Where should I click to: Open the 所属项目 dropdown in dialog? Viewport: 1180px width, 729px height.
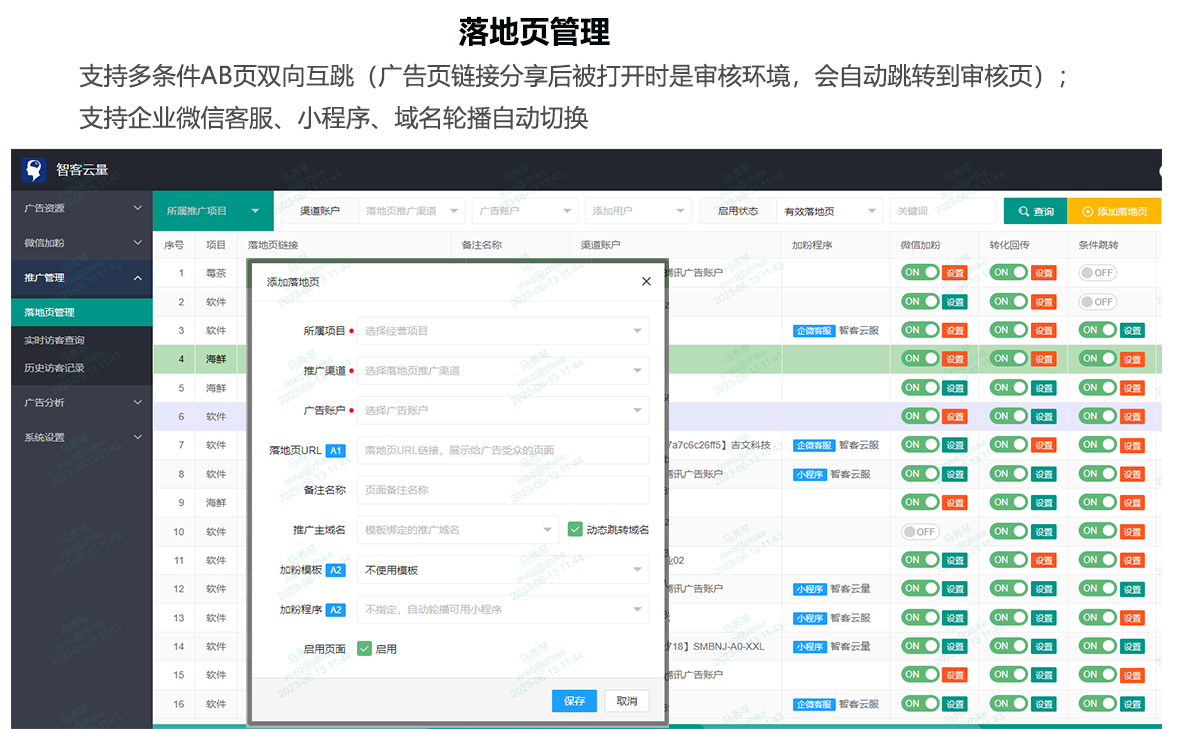(x=502, y=331)
